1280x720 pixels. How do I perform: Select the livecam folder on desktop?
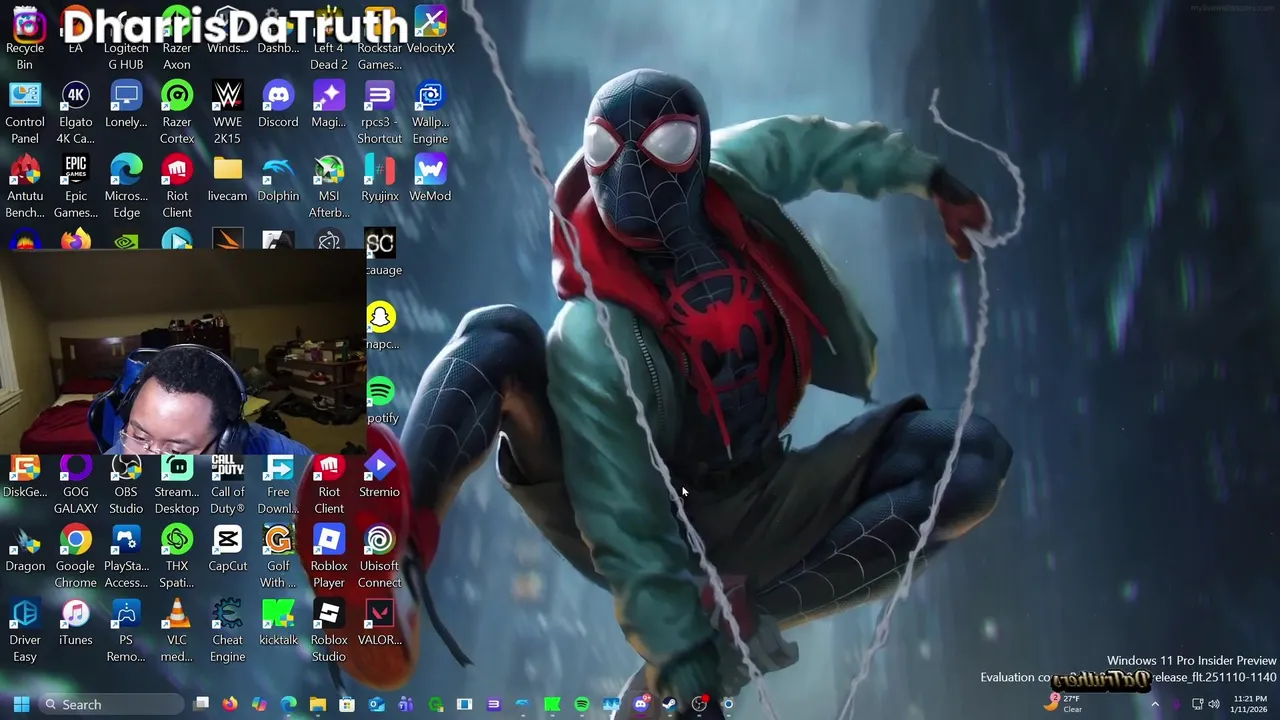pos(228,179)
